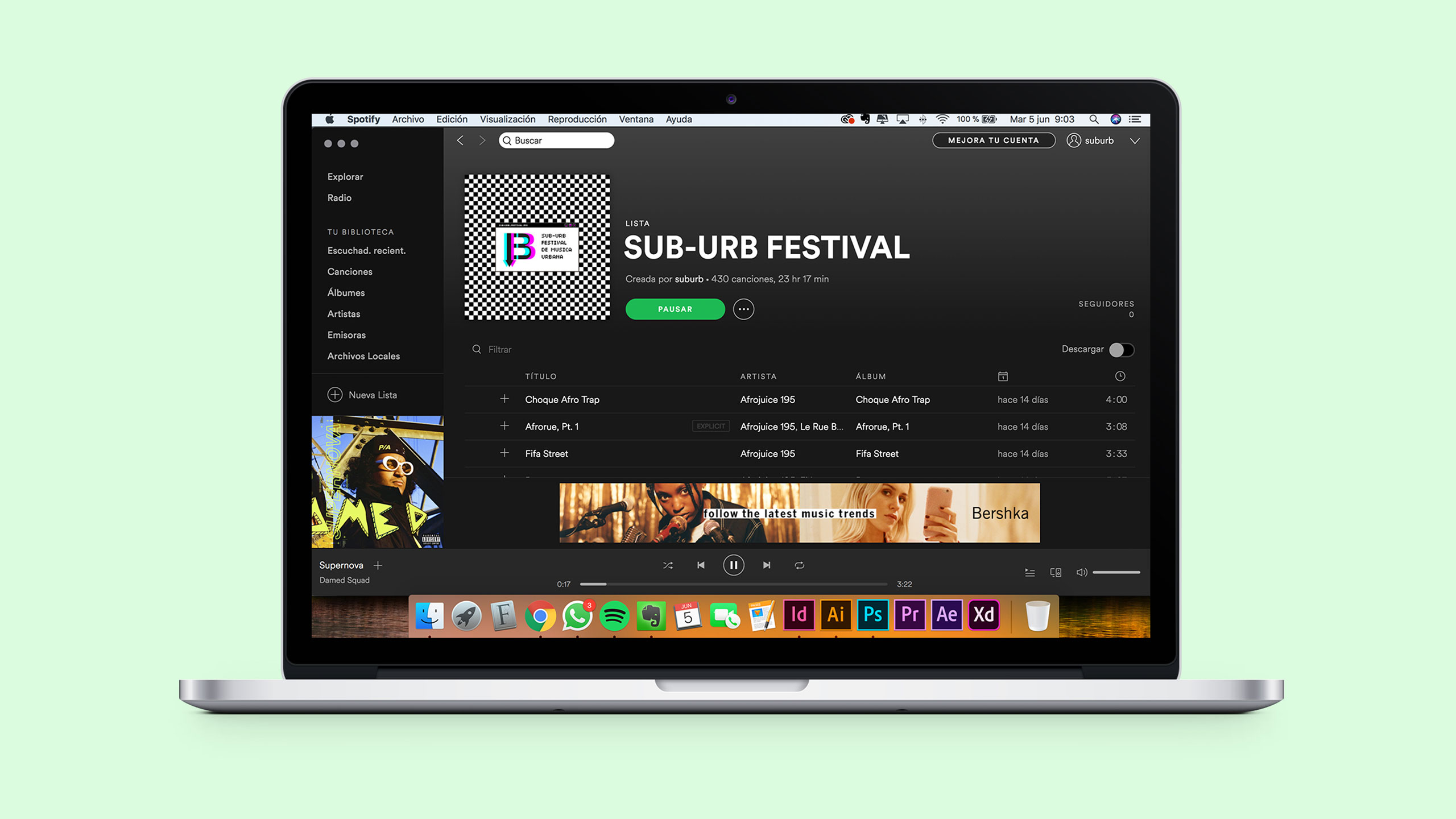Sort by the duration clock icon
Viewport: 1456px width, 819px height.
(1120, 377)
